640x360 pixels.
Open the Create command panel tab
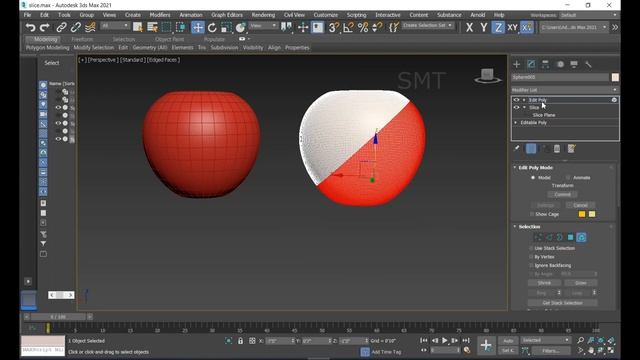[517, 64]
